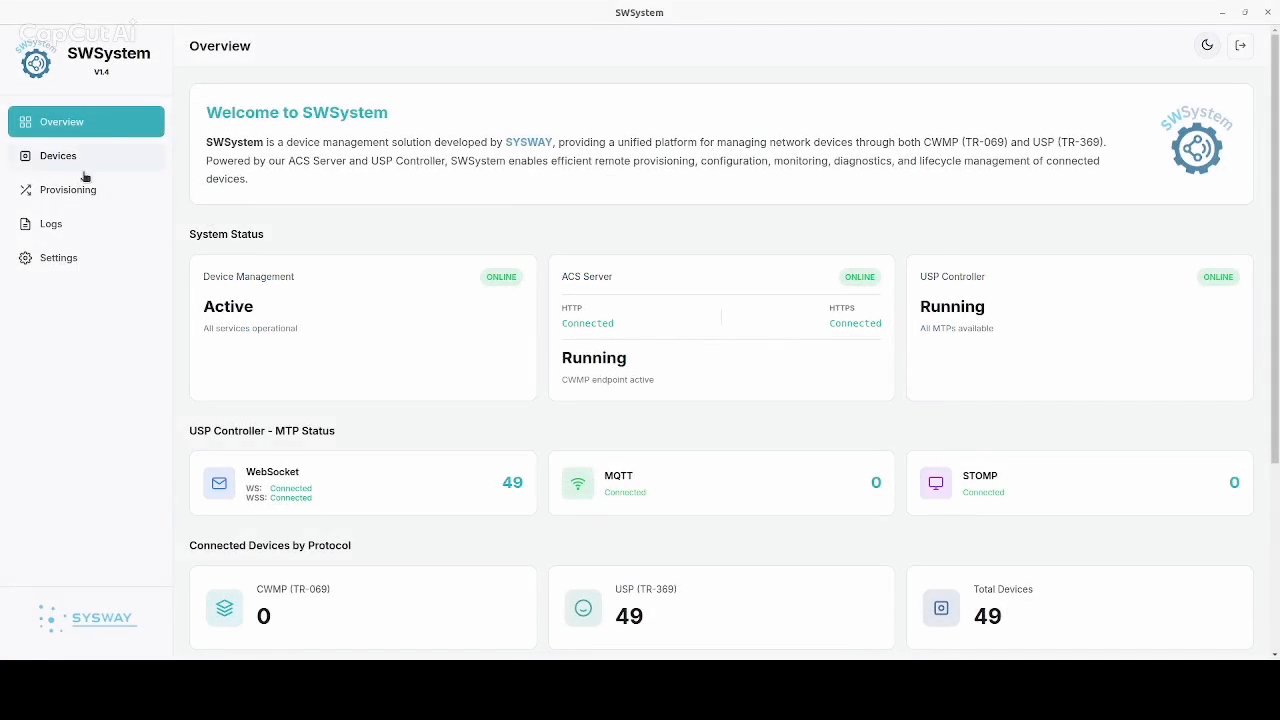The height and width of the screenshot is (720, 1280).
Task: Toggle dark mode with the moon icon
Action: click(x=1207, y=45)
